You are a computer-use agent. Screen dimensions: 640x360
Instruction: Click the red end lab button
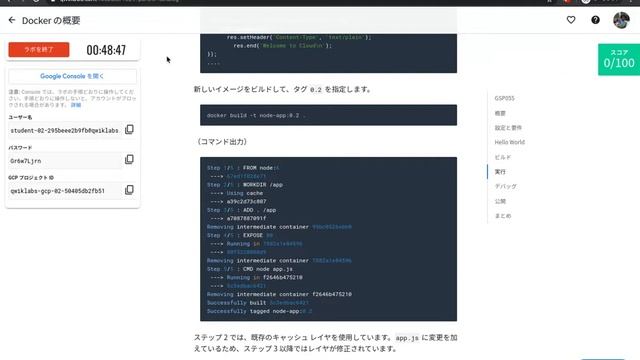pos(39,50)
